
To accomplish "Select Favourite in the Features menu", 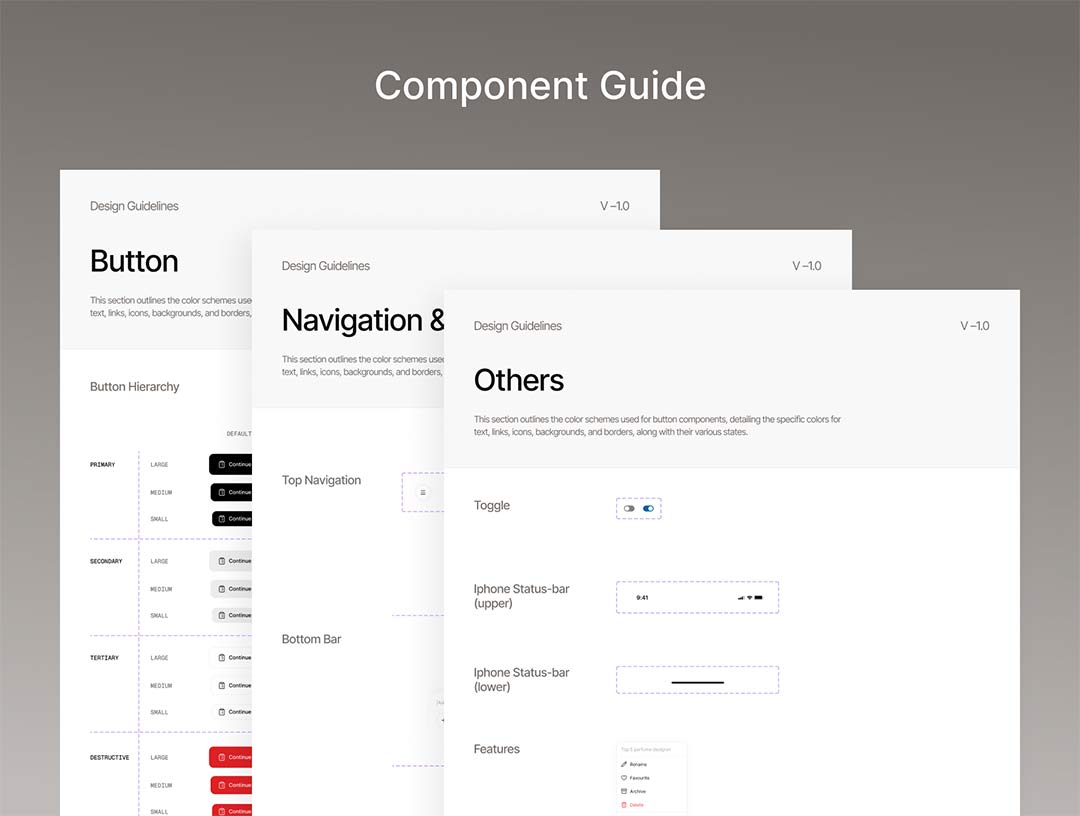I will point(640,777).
